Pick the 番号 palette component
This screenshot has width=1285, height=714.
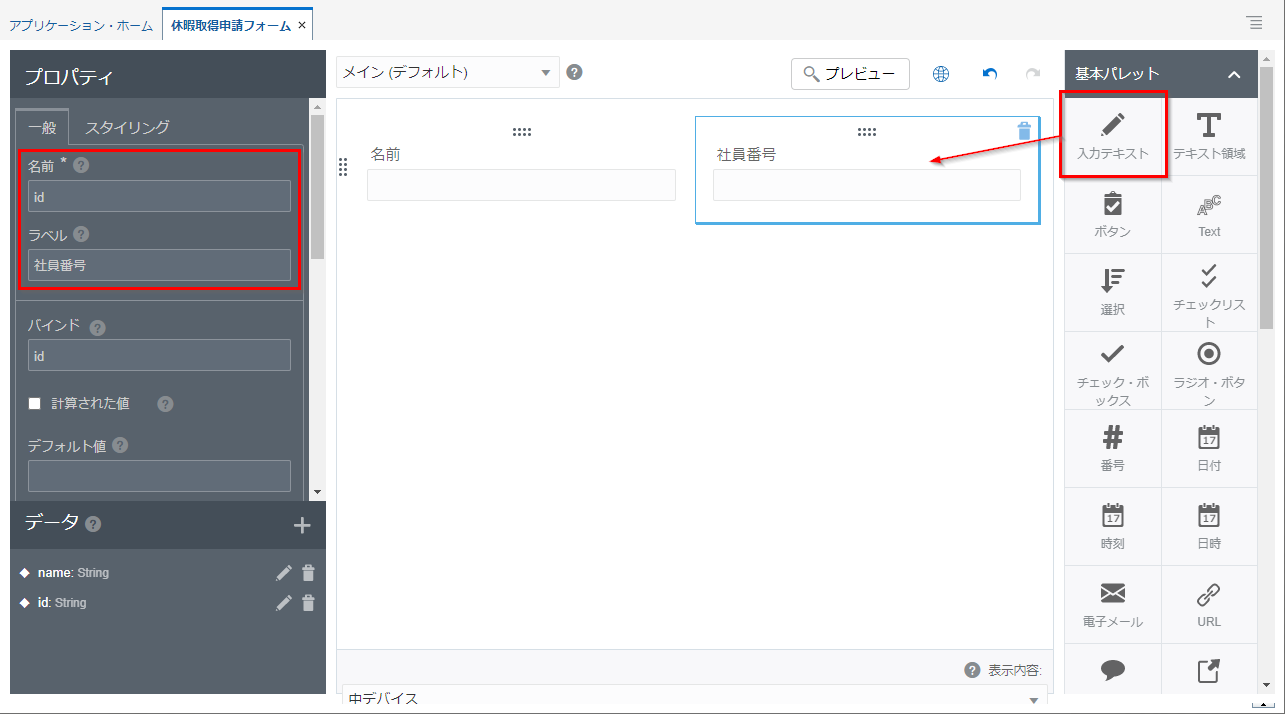pyautogui.click(x=1112, y=448)
